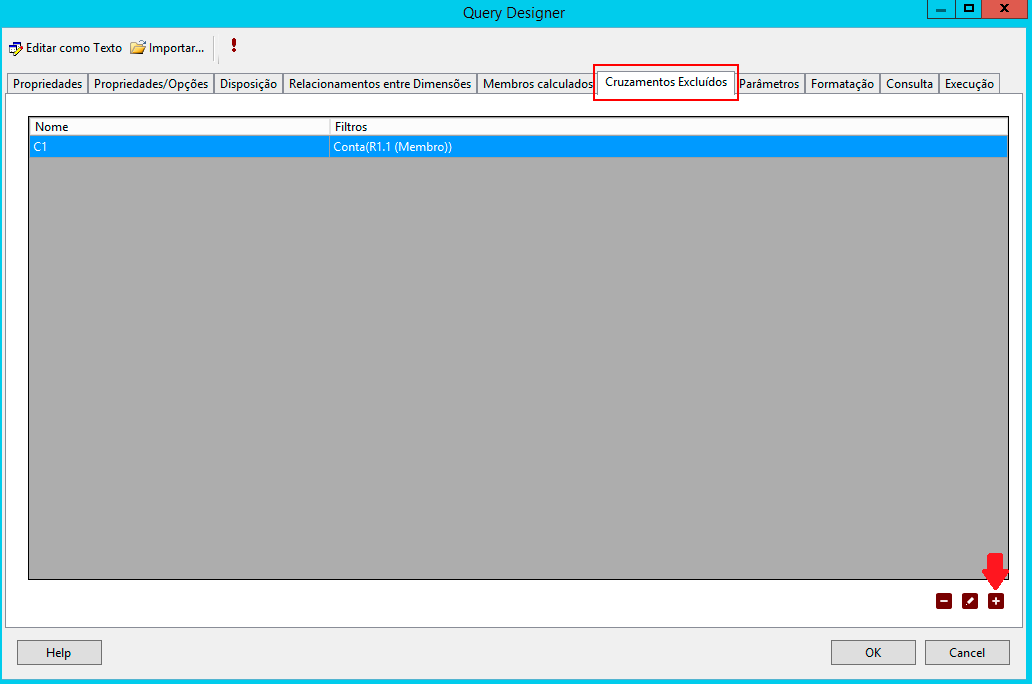This screenshot has width=1032, height=684.
Task: Add a new excluded crossing with the plus icon
Action: (x=996, y=601)
